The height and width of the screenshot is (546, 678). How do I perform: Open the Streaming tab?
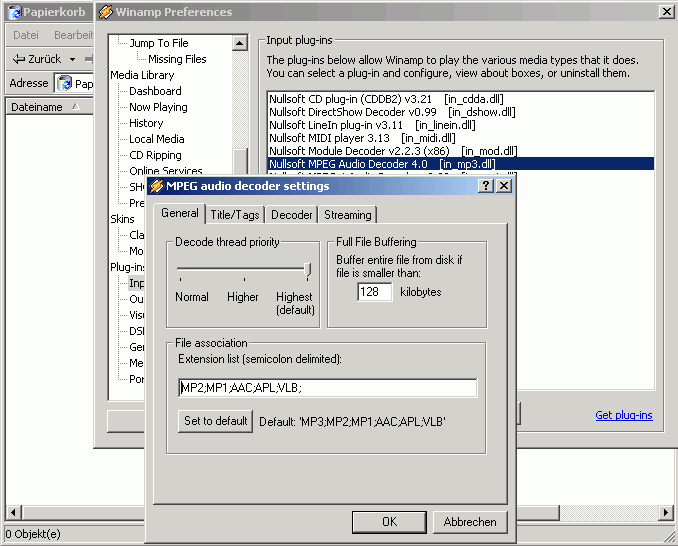click(348, 215)
